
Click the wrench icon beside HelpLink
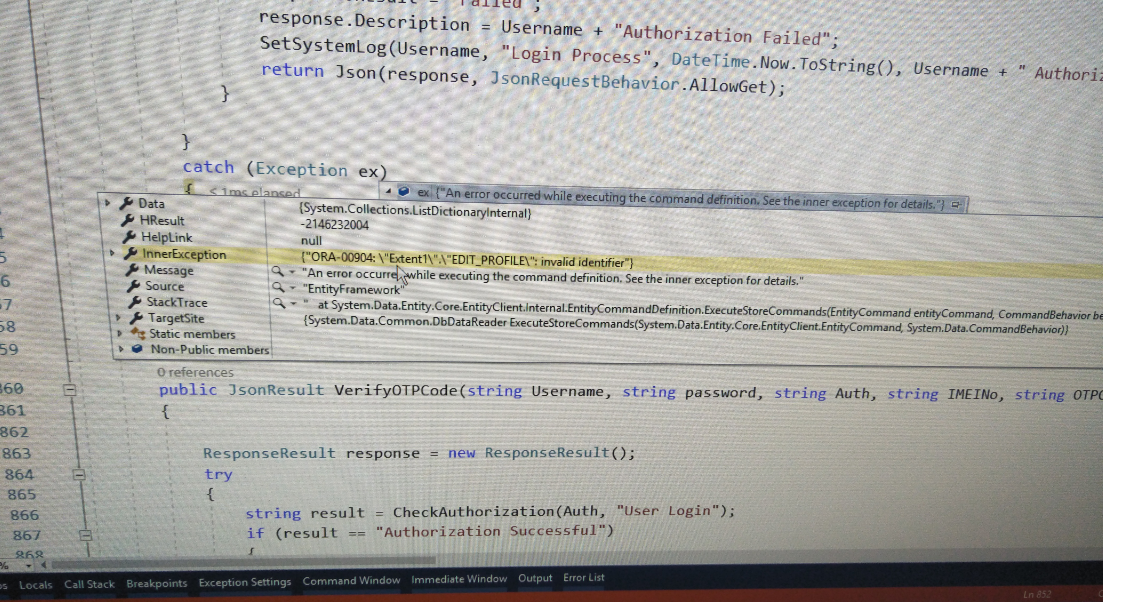pos(130,237)
